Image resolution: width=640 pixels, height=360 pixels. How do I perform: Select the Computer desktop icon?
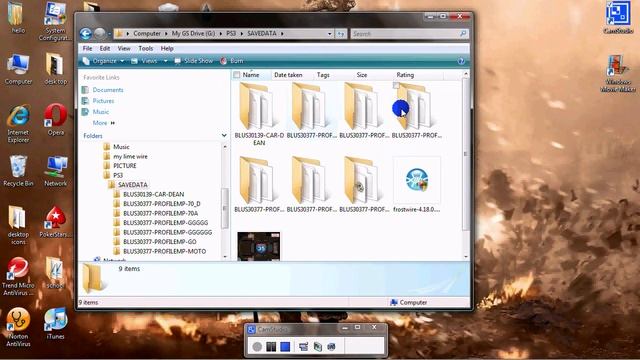pyautogui.click(x=18, y=69)
